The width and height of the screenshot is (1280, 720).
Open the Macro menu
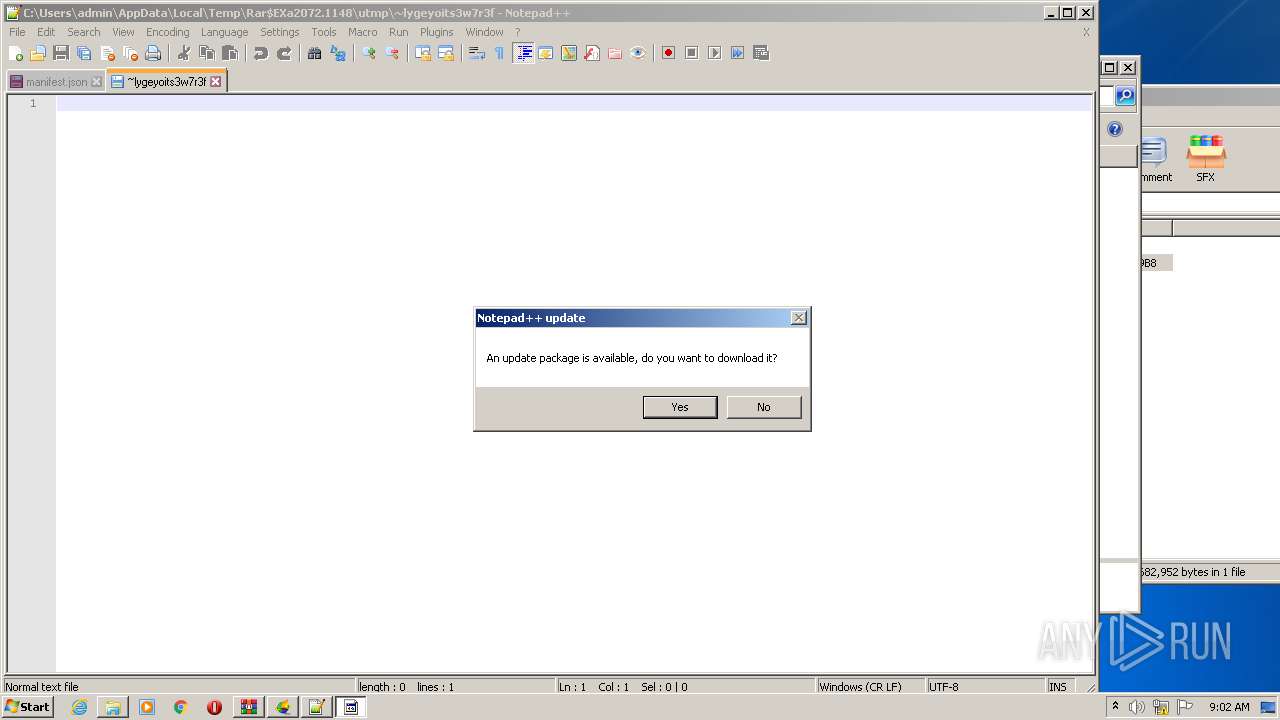(363, 32)
